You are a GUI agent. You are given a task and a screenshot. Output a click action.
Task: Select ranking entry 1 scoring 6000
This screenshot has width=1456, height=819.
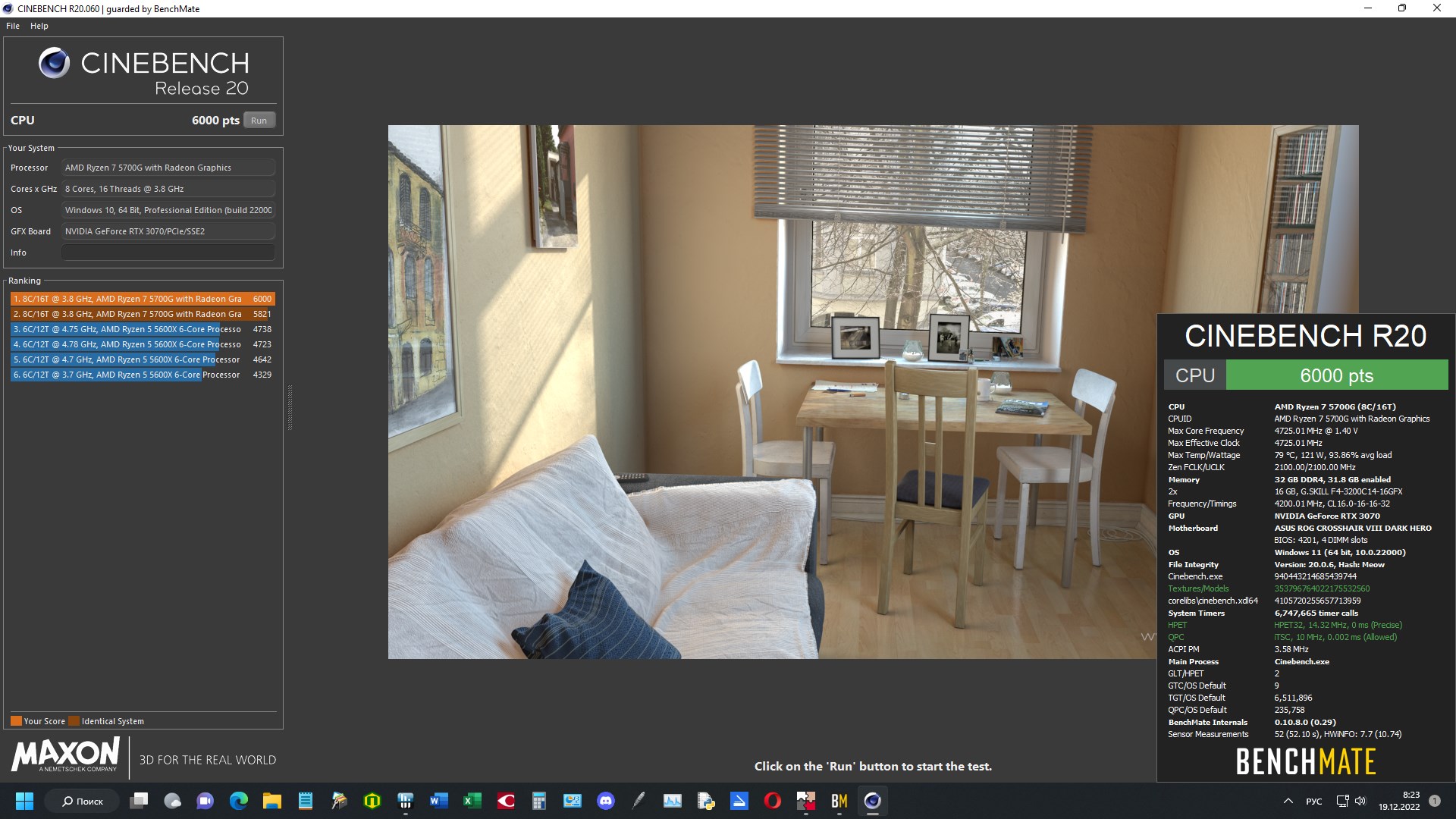click(x=143, y=299)
